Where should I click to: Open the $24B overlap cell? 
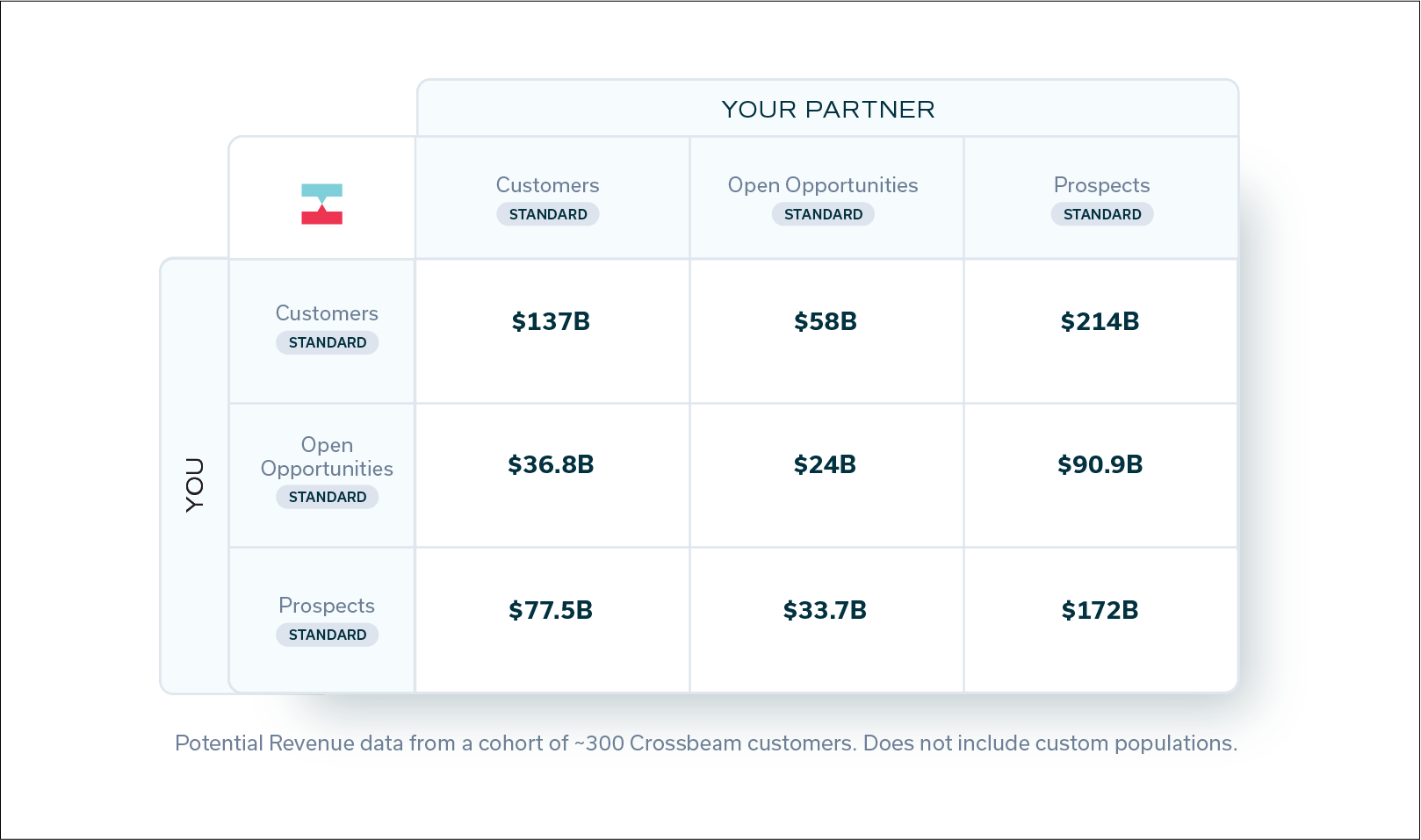(826, 476)
